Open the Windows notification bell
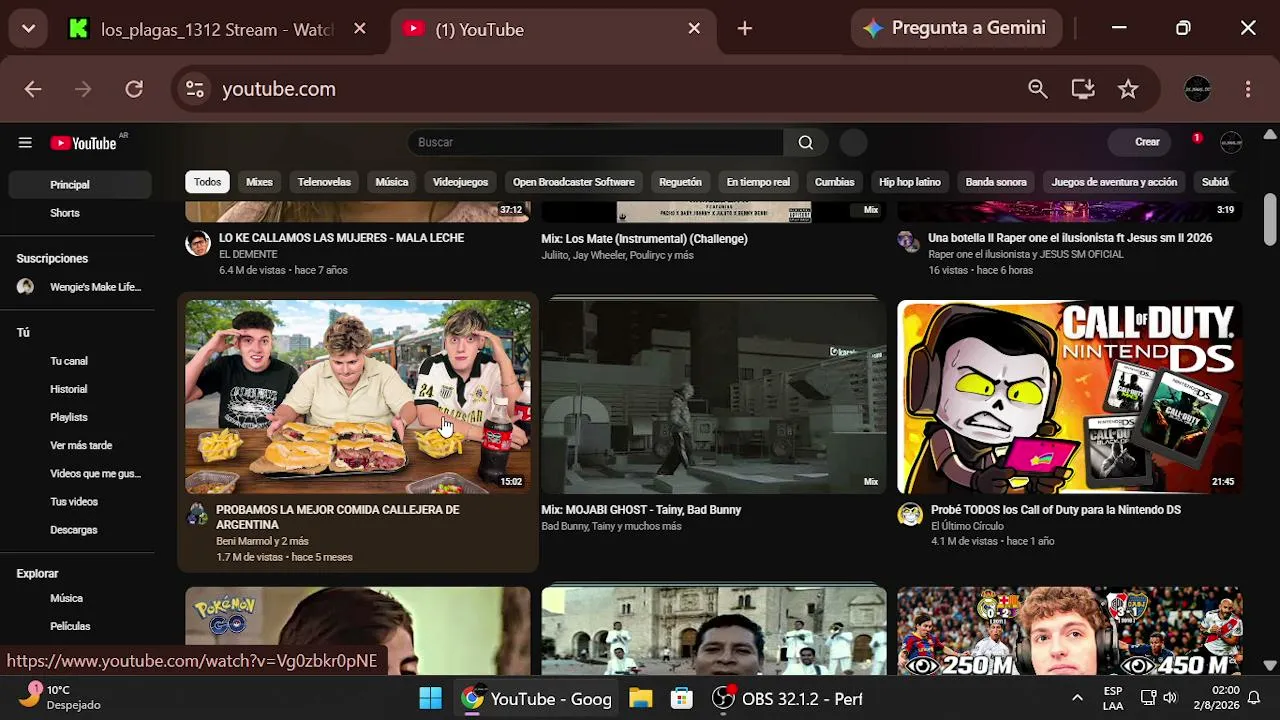The width and height of the screenshot is (1280, 720). click(1253, 698)
